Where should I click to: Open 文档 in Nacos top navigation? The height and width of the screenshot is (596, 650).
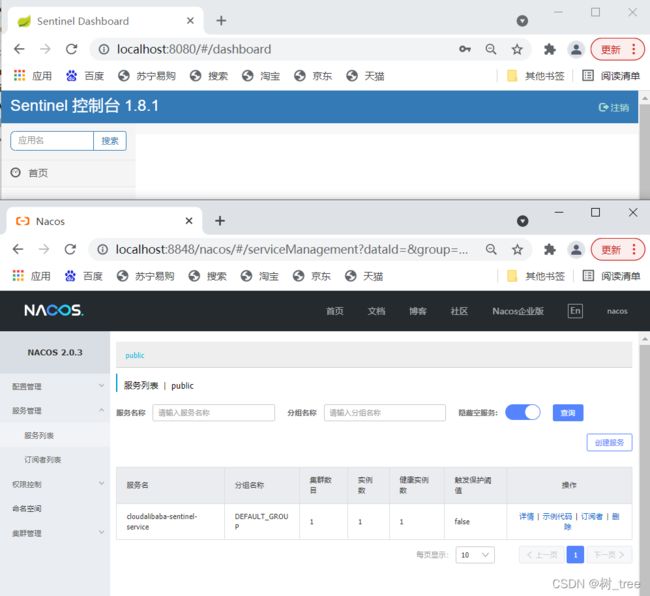pyautogui.click(x=376, y=311)
